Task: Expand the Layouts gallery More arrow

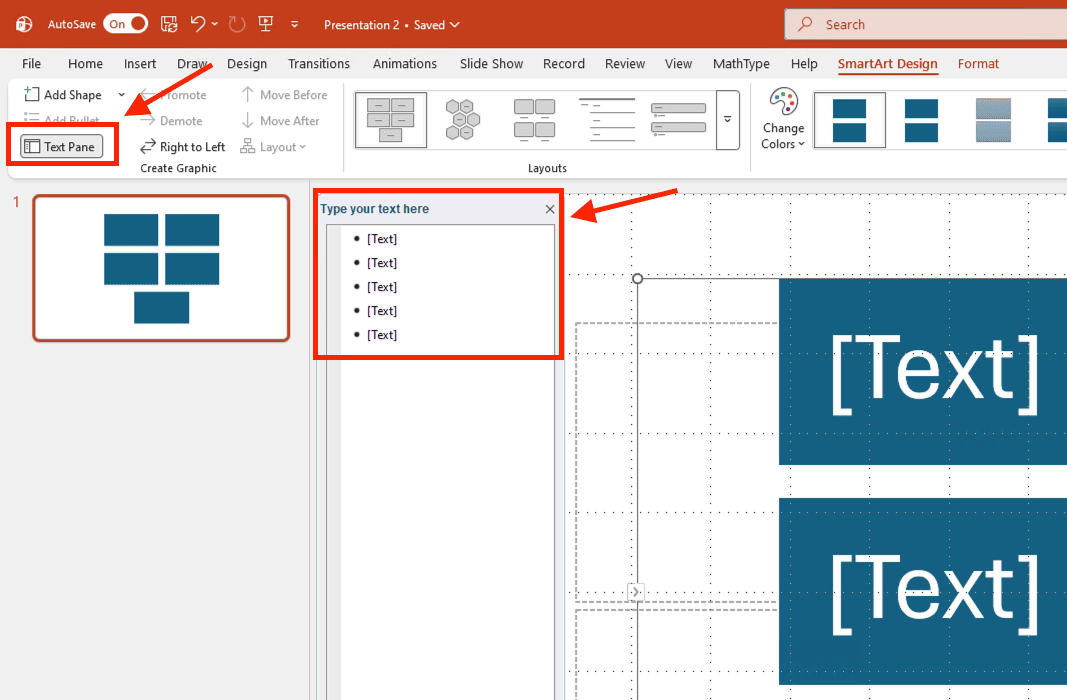Action: (x=727, y=120)
